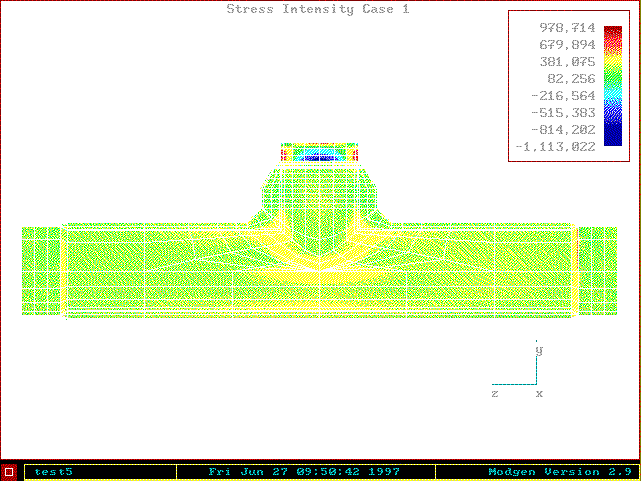The height and width of the screenshot is (481, 641).
Task: Select the test5 model name field
Action: pos(100,472)
